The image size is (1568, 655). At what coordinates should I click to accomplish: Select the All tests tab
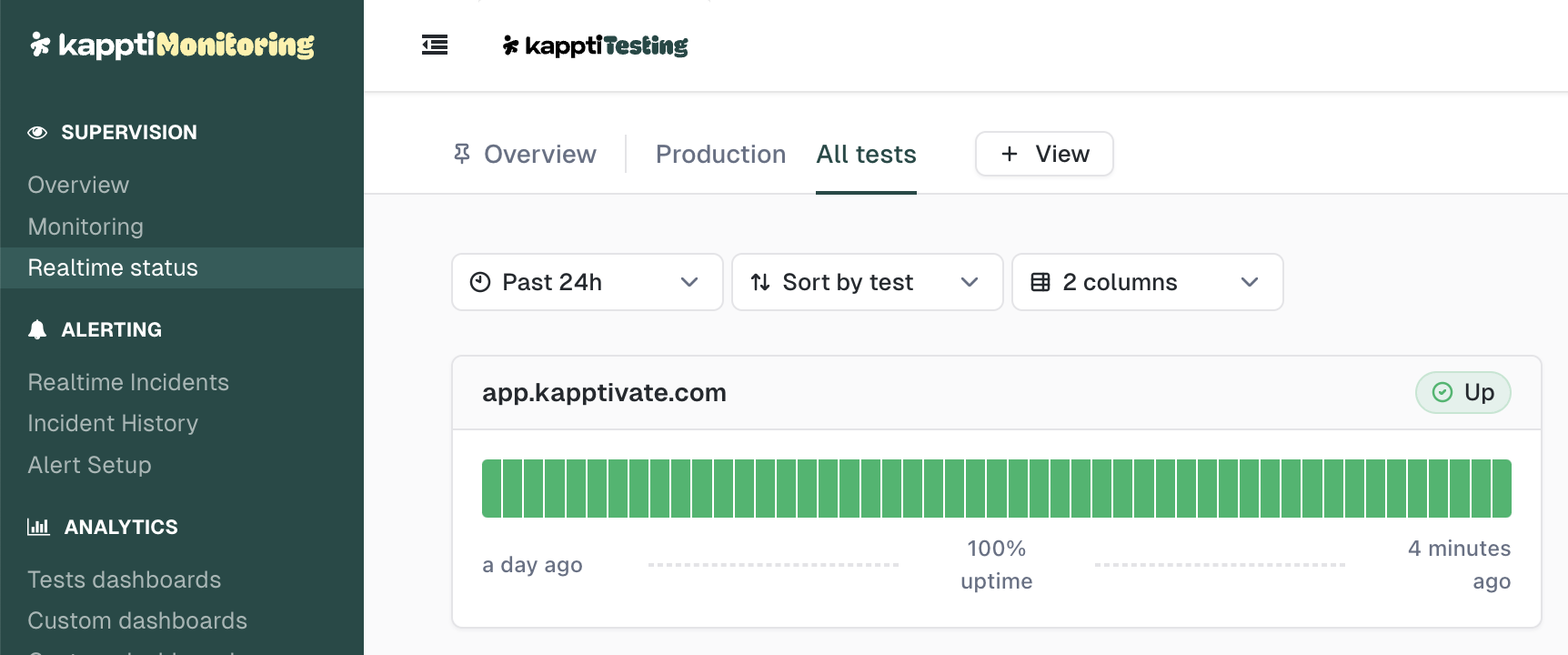866,155
